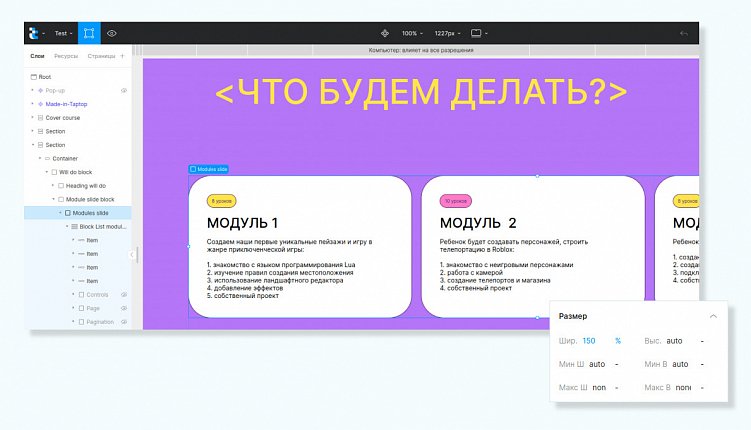
Task: Click the Made-in-Taptop component icon
Action: [40, 104]
